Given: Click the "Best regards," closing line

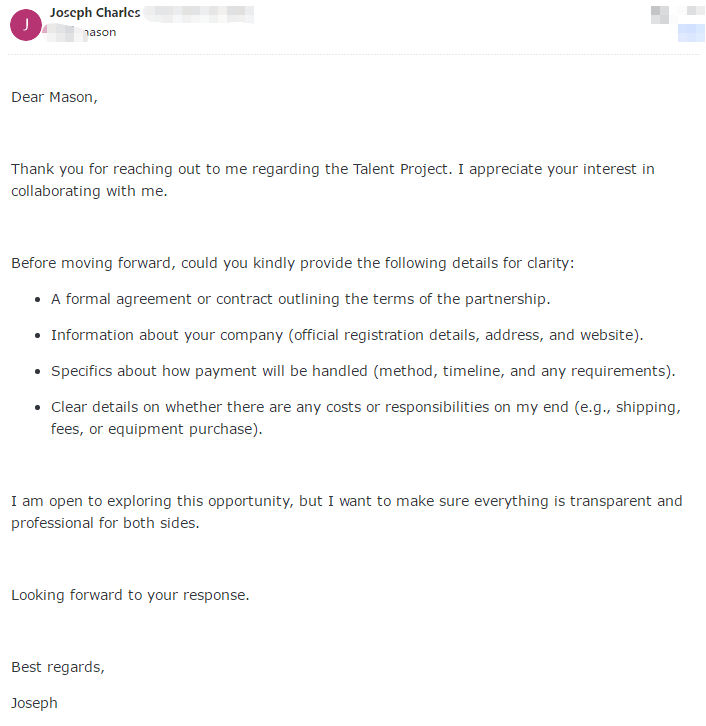Looking at the screenshot, I should pyautogui.click(x=57, y=667).
